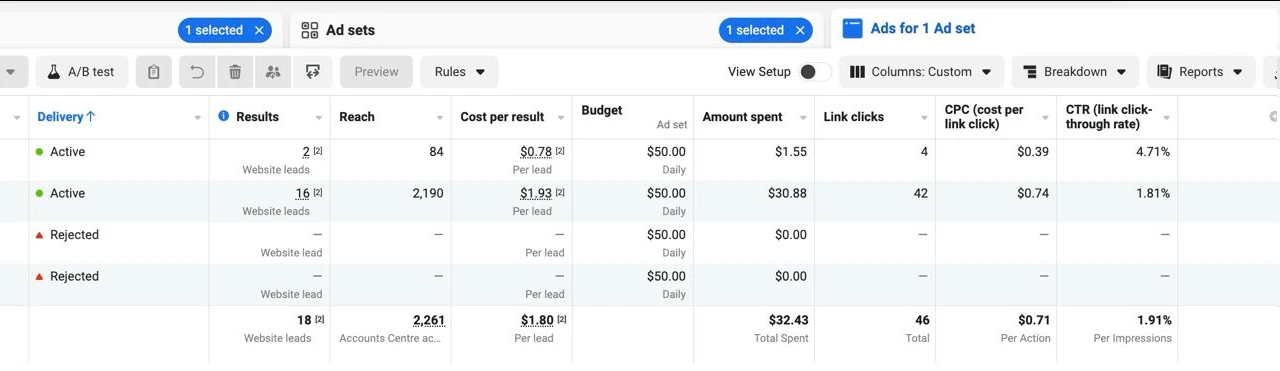The image size is (1280, 371).
Task: Open the Amount spent column menu arrow
Action: [803, 118]
